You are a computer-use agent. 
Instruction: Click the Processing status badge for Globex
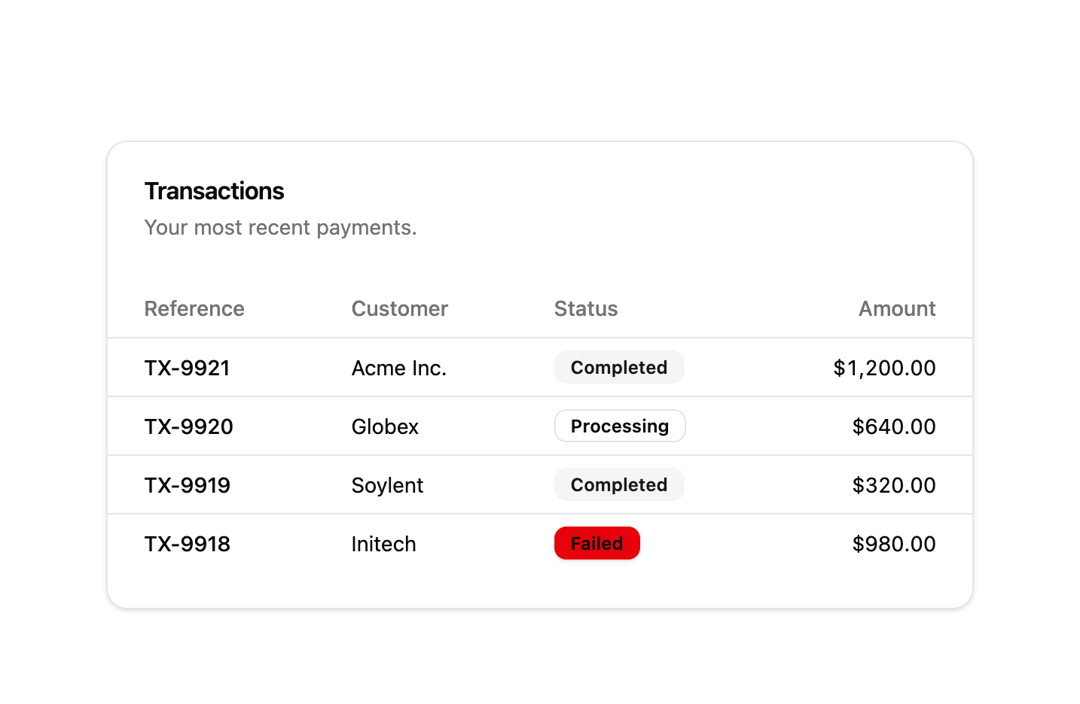620,426
